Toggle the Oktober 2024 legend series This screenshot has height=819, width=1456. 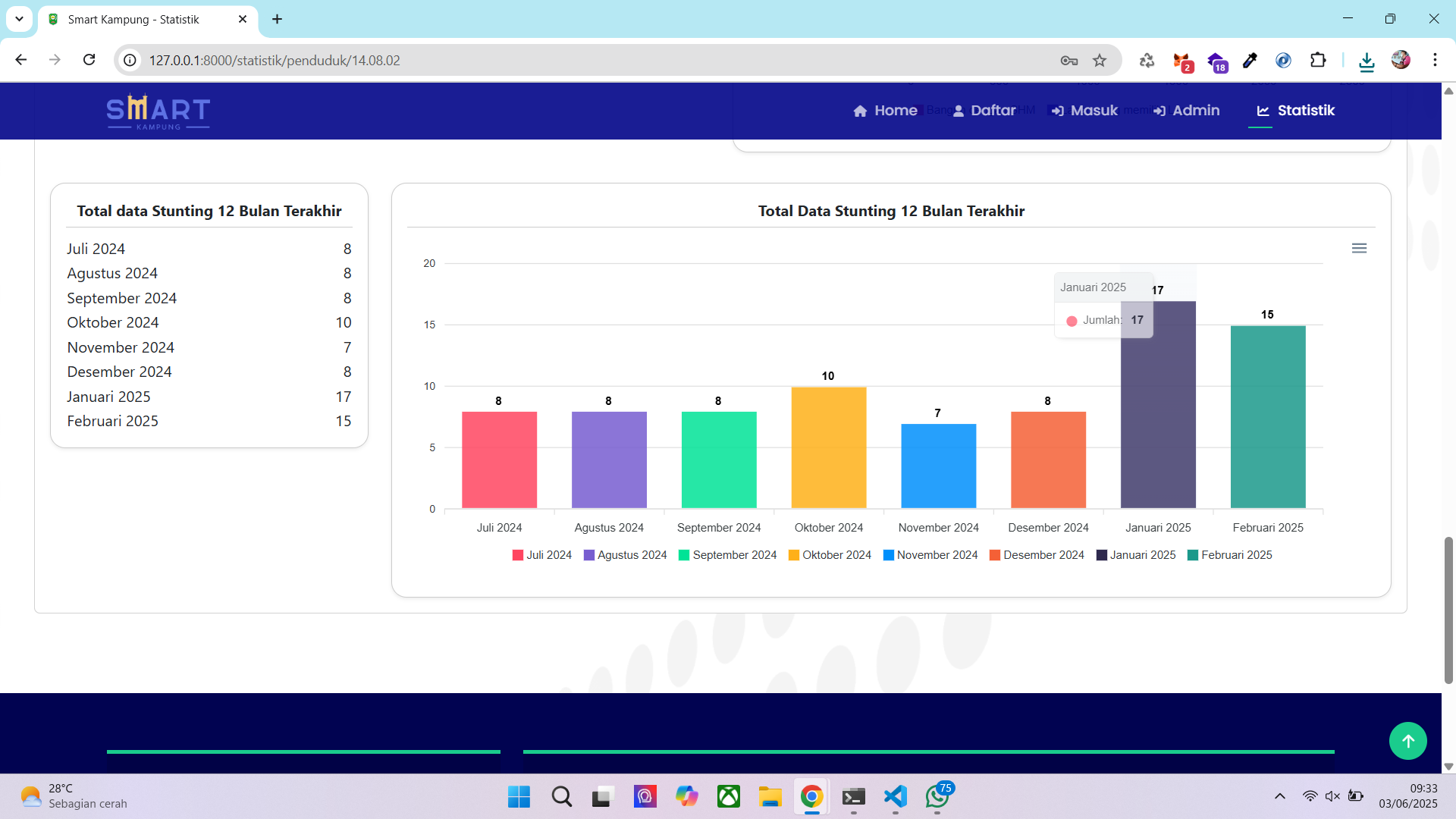[830, 555]
